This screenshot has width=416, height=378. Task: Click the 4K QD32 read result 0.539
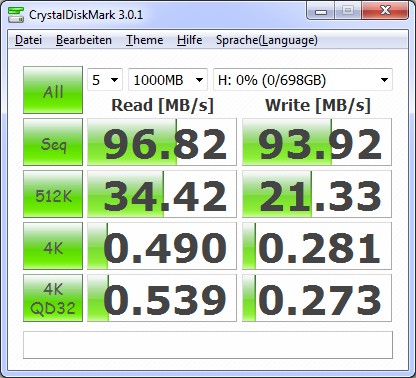(x=162, y=298)
